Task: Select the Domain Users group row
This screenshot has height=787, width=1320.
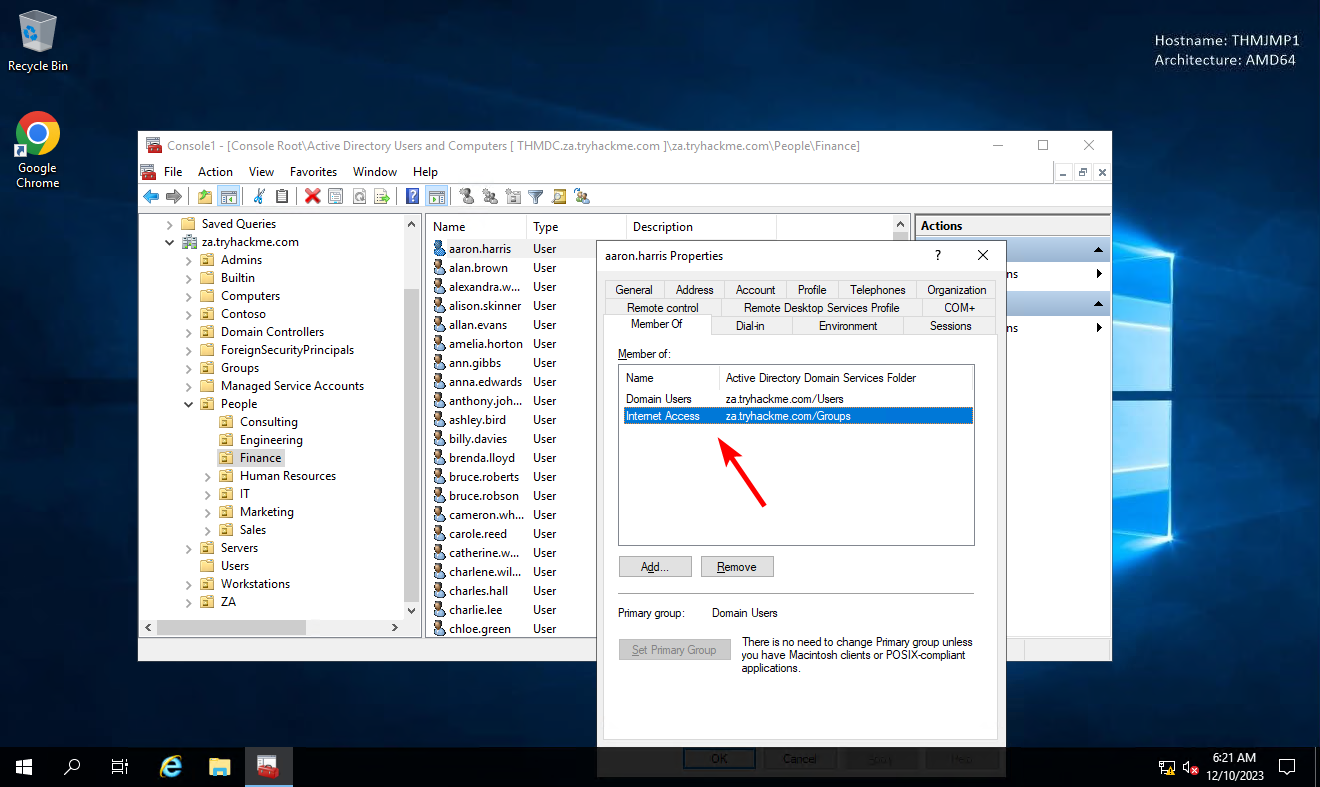Action: [x=797, y=399]
